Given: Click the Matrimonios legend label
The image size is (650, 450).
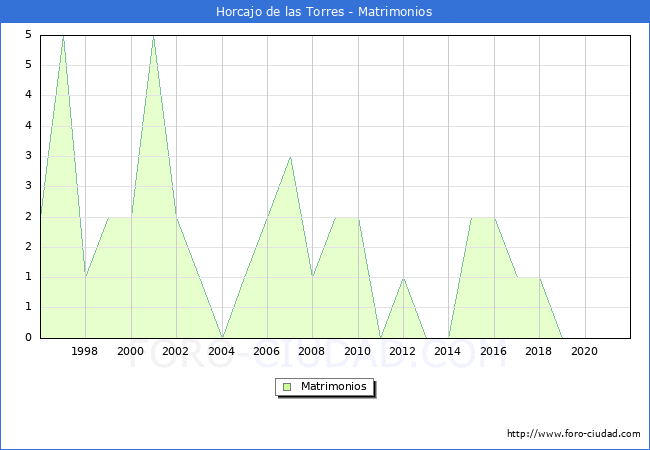Looking at the screenshot, I should (334, 387).
